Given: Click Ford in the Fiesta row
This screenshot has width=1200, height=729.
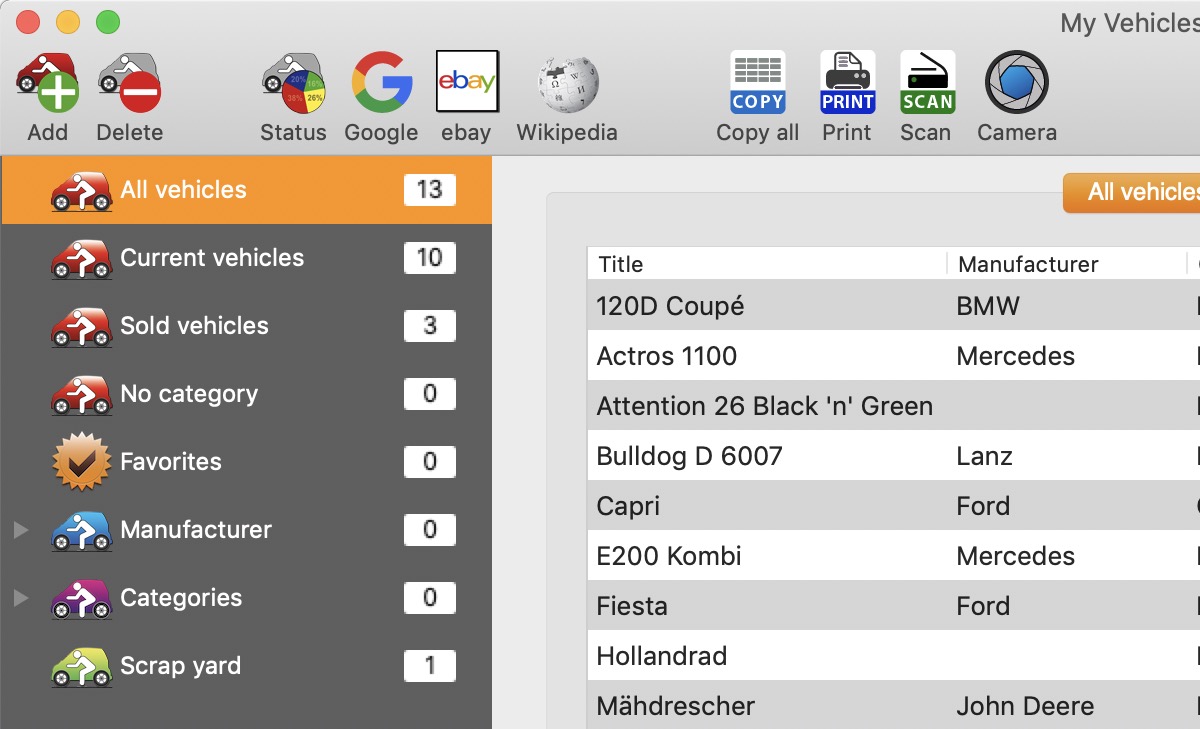Looking at the screenshot, I should tap(983, 606).
